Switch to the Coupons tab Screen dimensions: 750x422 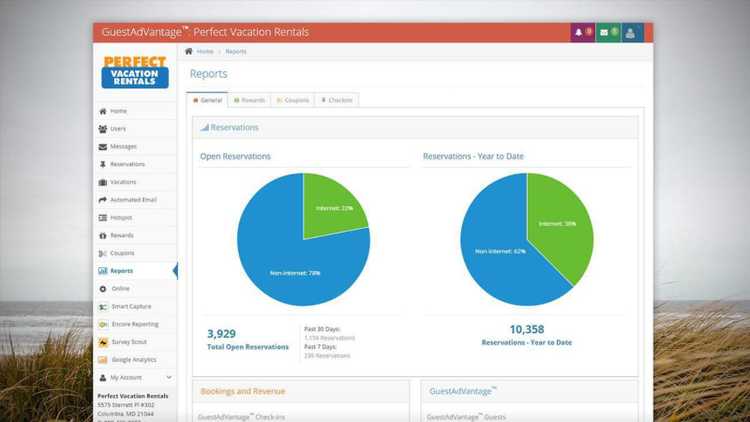pos(293,100)
